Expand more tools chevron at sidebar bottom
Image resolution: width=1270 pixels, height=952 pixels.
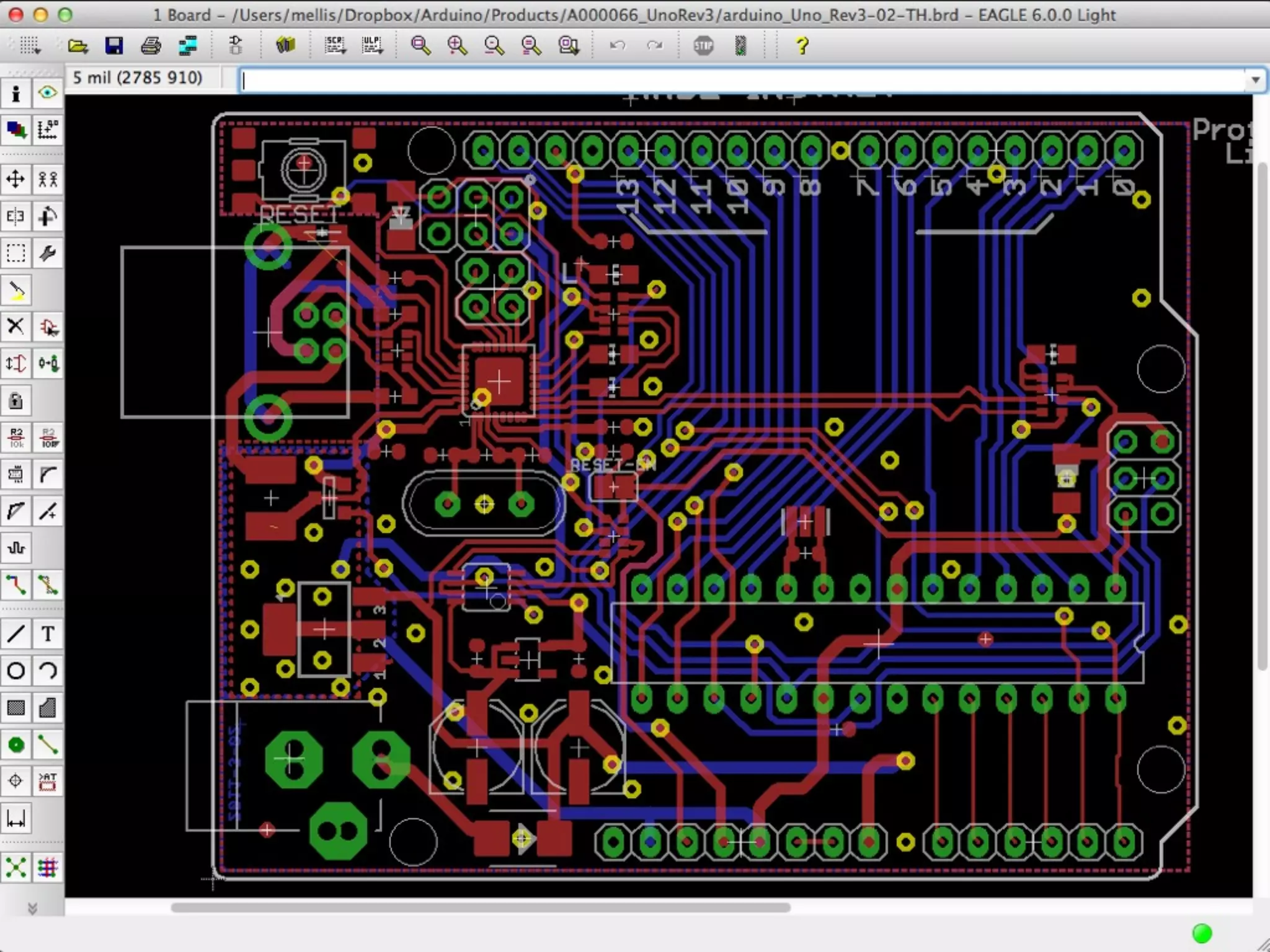(32, 909)
